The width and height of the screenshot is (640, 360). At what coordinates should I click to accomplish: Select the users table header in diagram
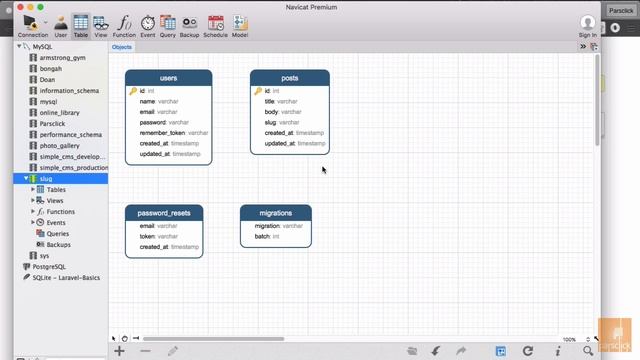click(x=169, y=78)
